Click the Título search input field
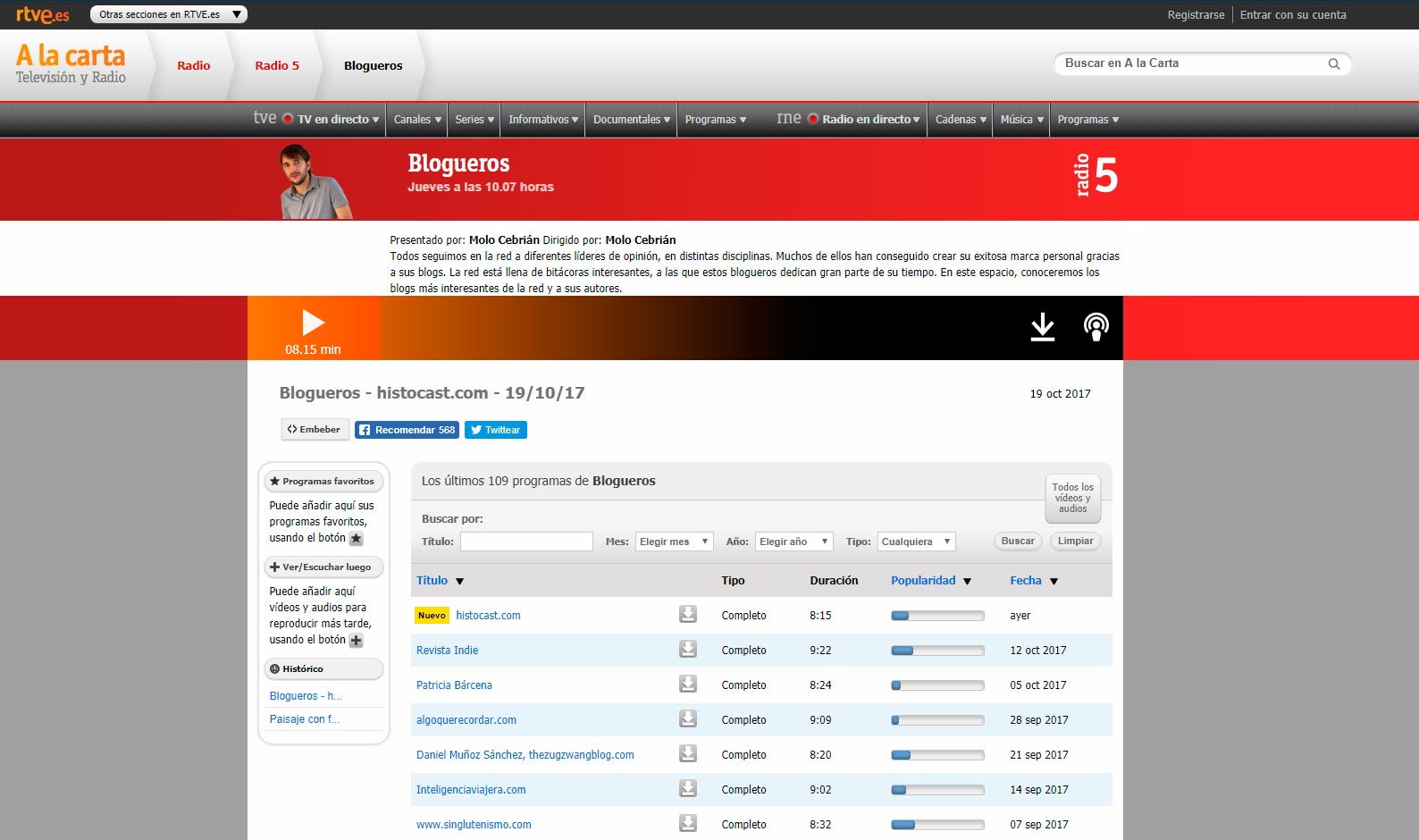This screenshot has width=1419, height=840. point(526,542)
